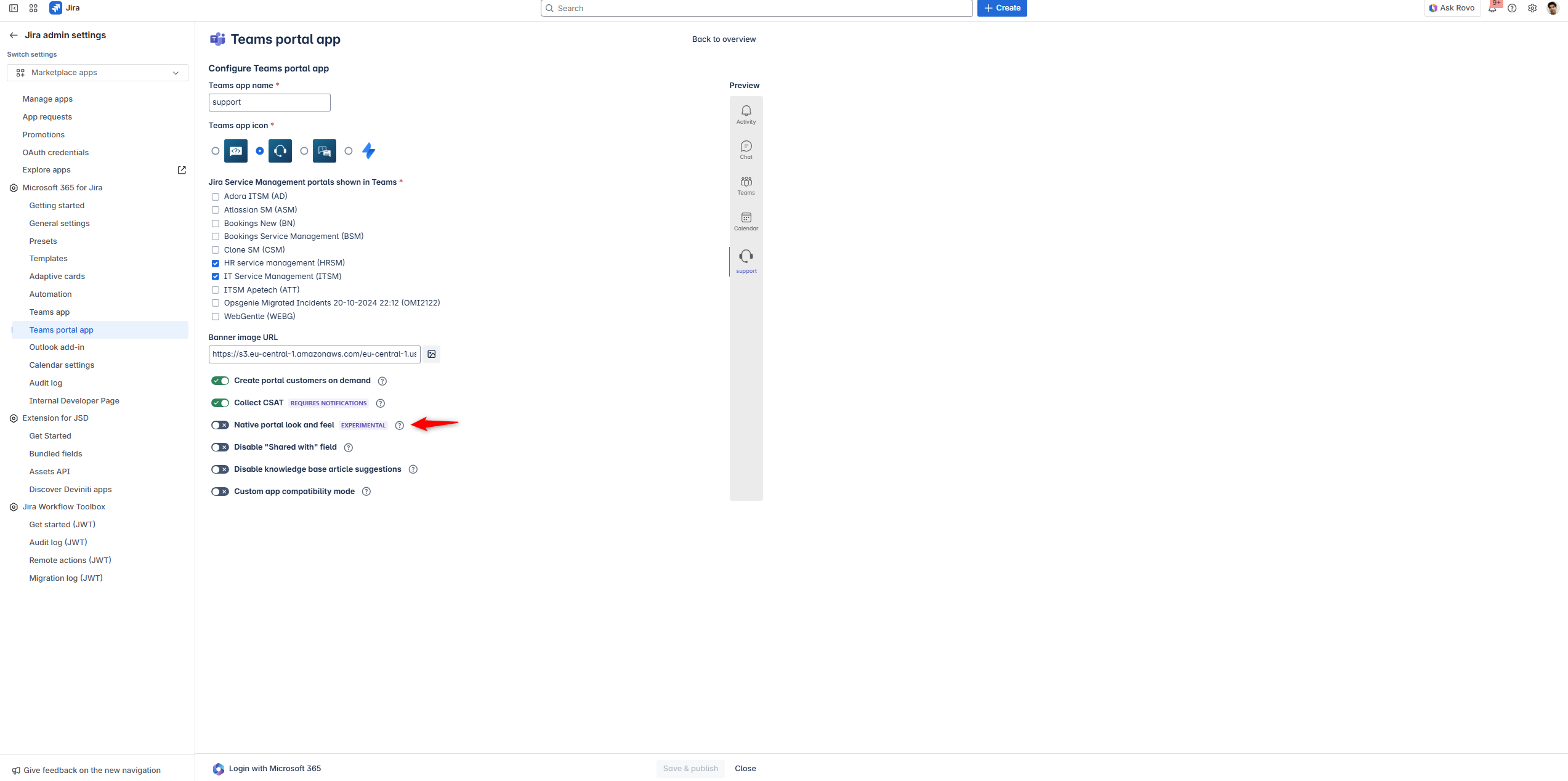This screenshot has height=781, width=1568.
Task: Open the app switcher grid icon
Action: click(33, 8)
